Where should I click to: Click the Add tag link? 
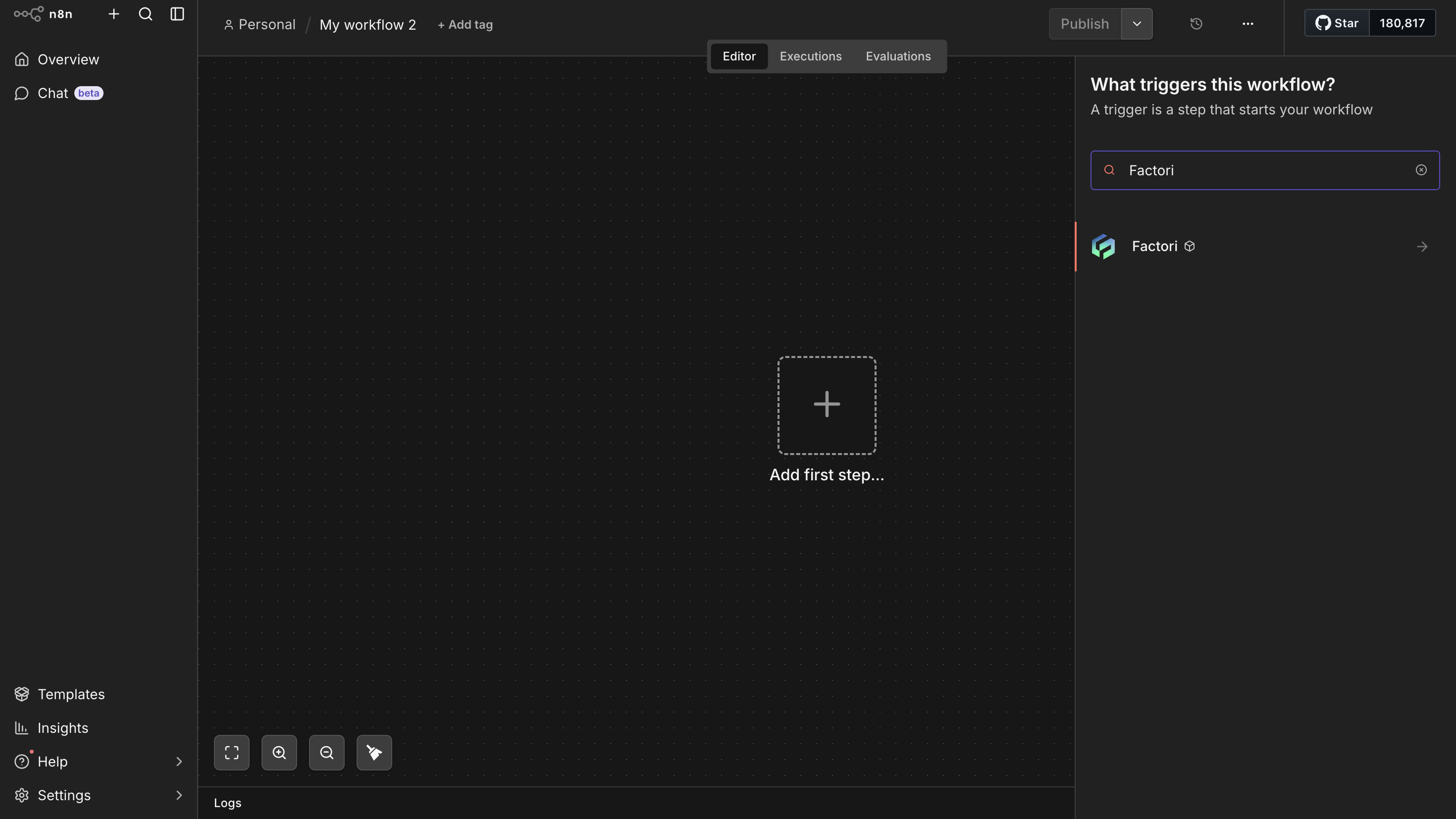(x=465, y=25)
